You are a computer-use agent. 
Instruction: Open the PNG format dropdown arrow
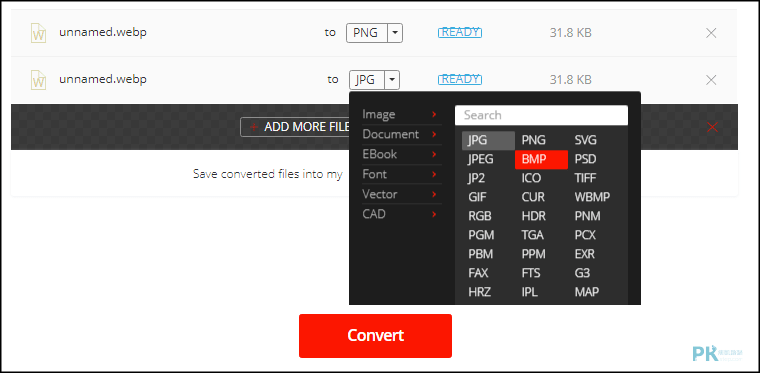pos(396,33)
